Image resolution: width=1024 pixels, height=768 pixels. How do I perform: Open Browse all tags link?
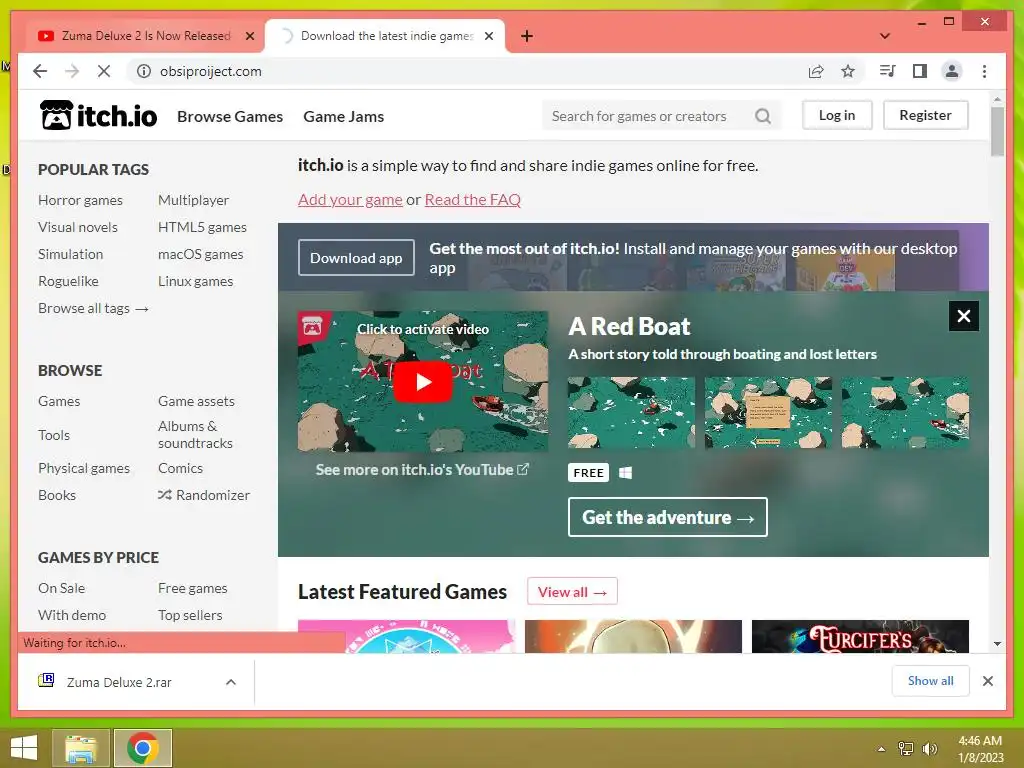93,308
